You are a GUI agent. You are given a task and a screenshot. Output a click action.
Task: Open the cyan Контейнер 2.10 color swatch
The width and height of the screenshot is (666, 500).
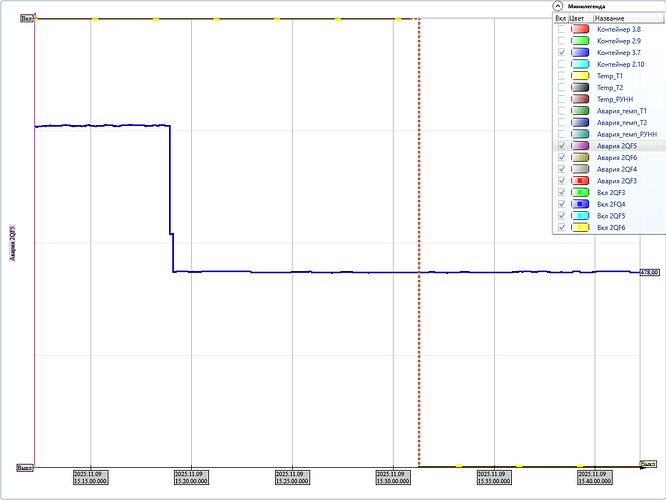580,65
